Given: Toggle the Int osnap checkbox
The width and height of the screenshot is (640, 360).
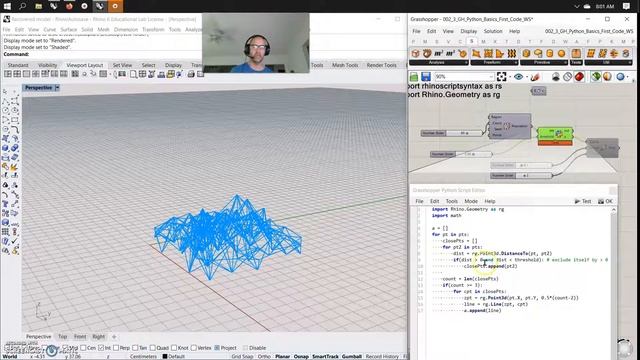Looking at the screenshot, I should [101, 348].
